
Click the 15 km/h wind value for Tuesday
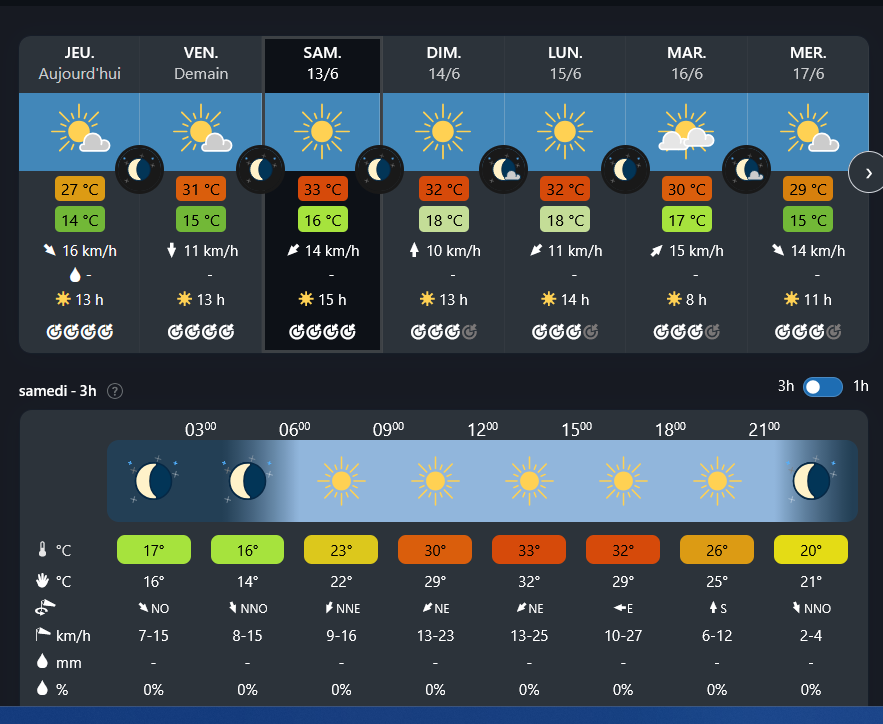(696, 251)
